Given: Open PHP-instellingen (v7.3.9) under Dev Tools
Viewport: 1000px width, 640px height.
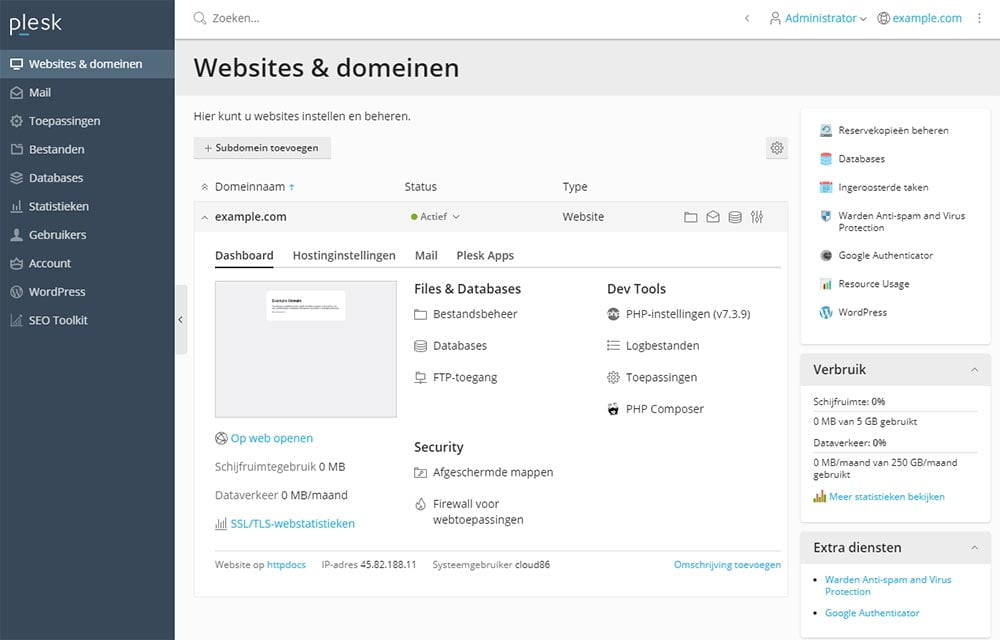Looking at the screenshot, I should click(x=690, y=314).
